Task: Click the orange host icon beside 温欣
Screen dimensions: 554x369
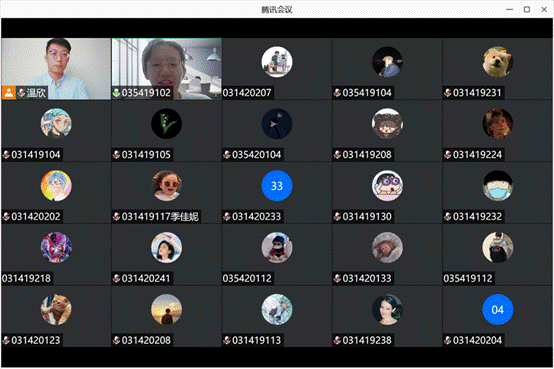Action: 9,93
